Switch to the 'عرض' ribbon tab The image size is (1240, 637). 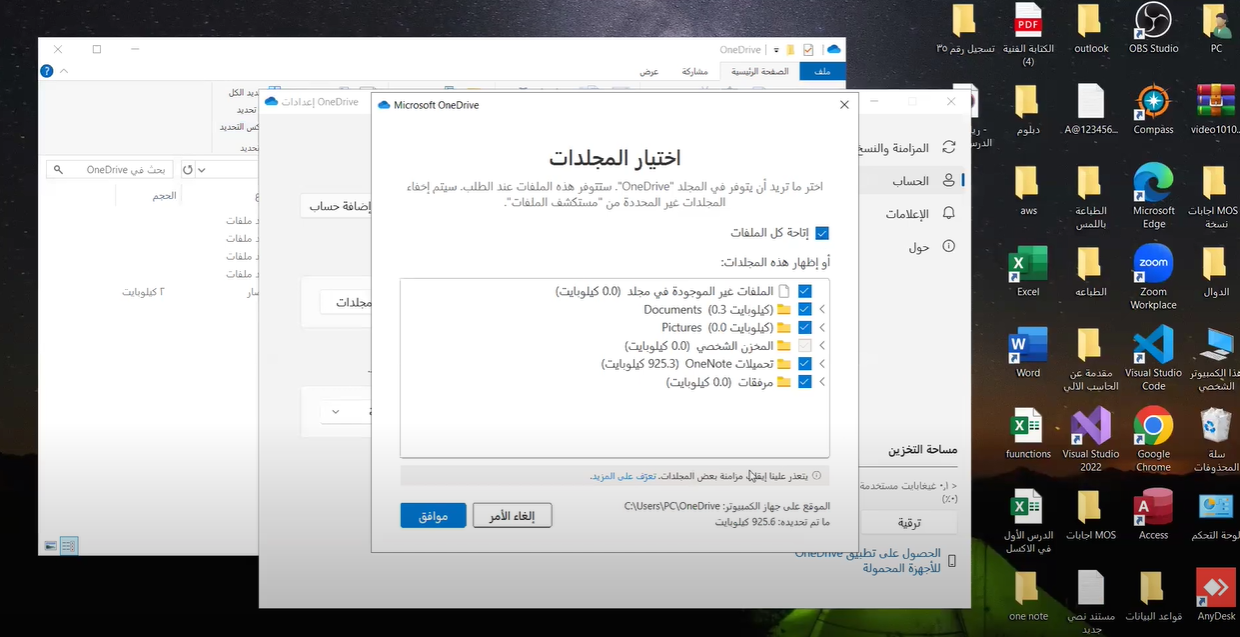[649, 72]
